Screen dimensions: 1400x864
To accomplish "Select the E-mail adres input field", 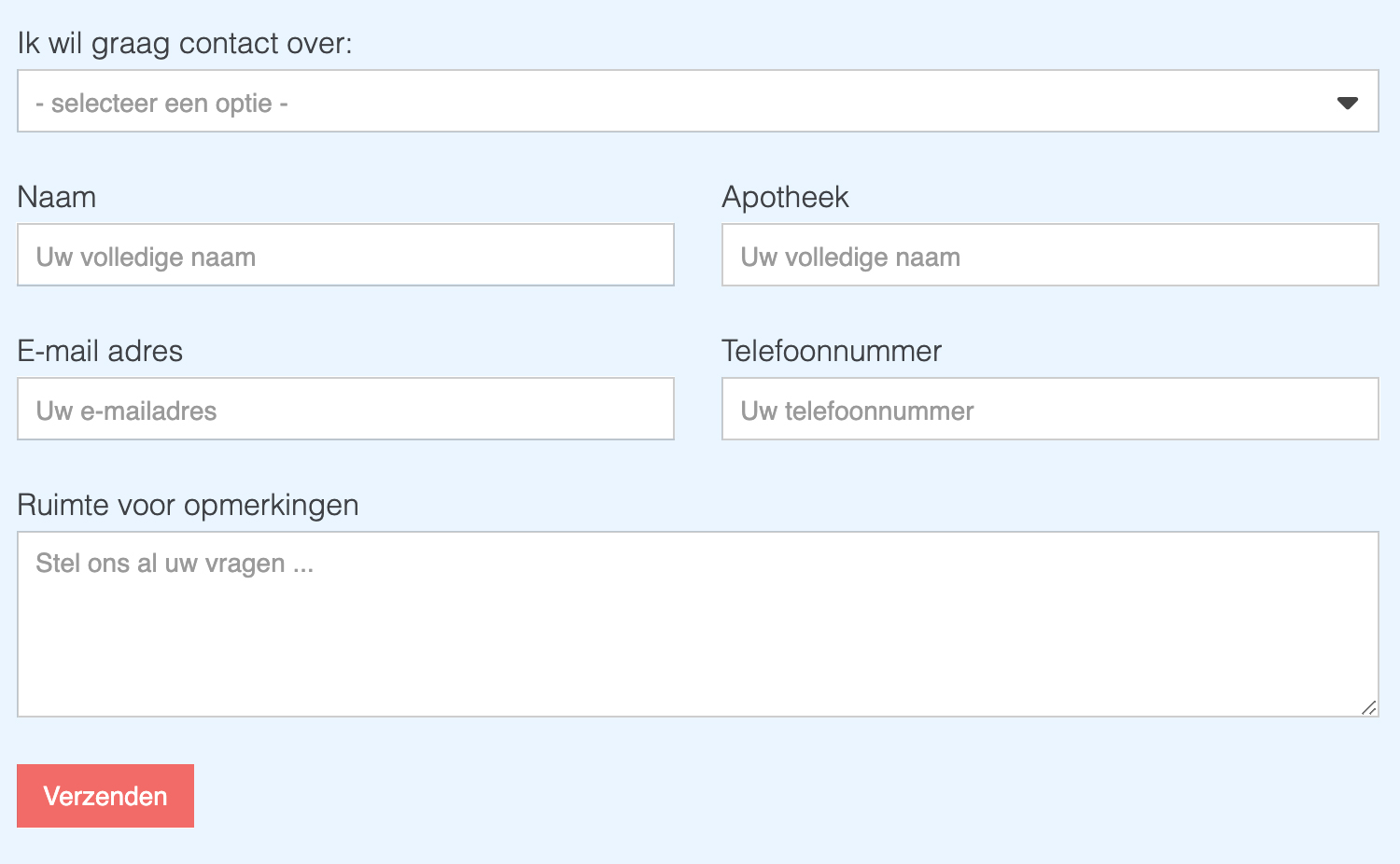I will tap(345, 409).
